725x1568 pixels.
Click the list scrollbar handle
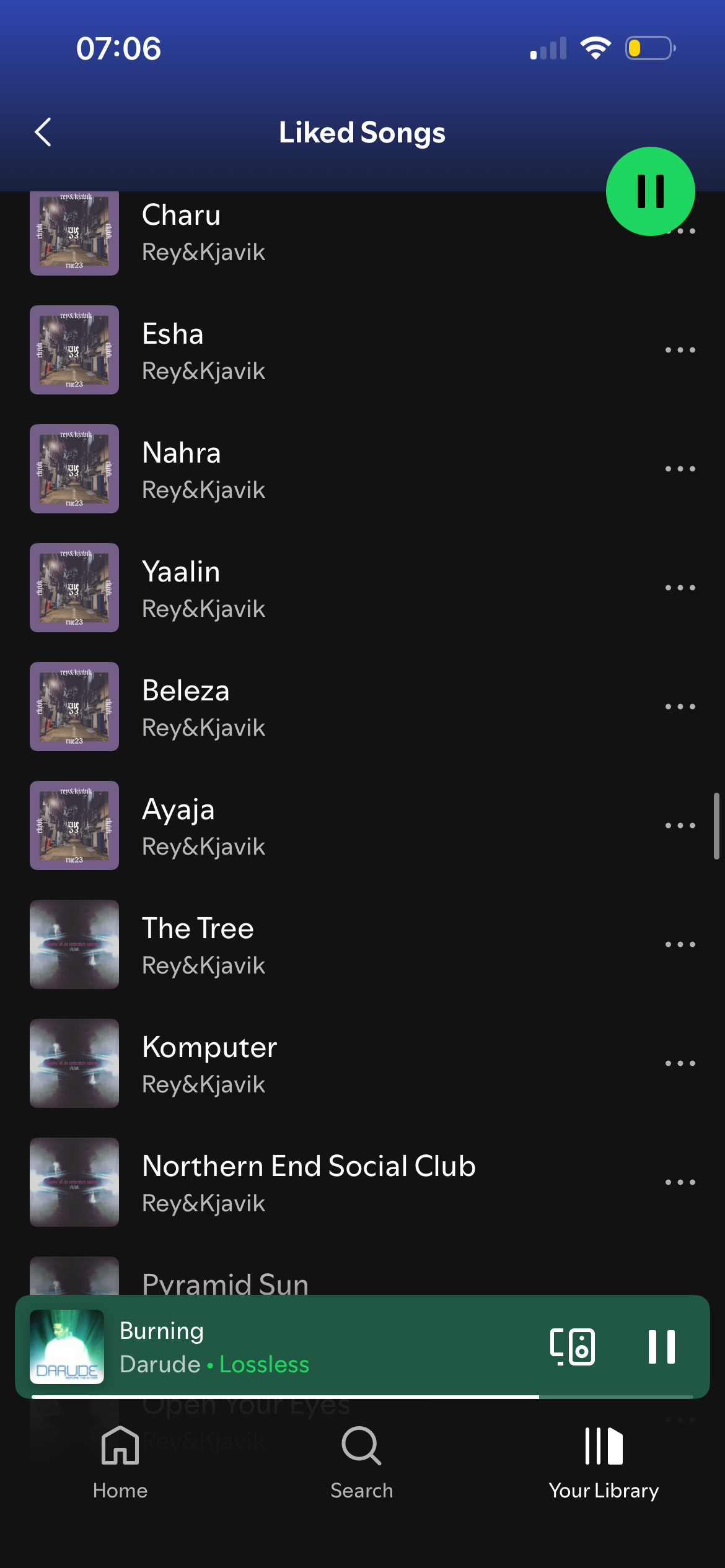coord(716,825)
